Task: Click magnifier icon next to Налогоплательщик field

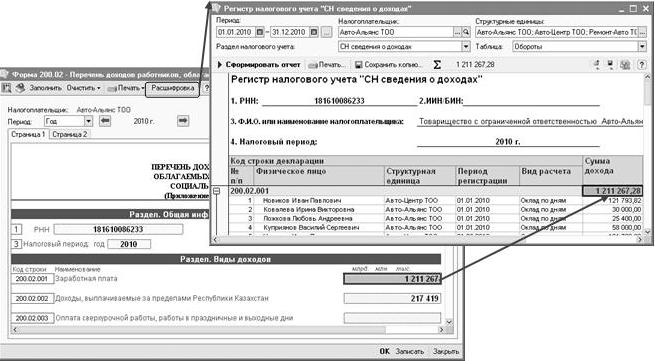Action: pyautogui.click(x=466, y=32)
